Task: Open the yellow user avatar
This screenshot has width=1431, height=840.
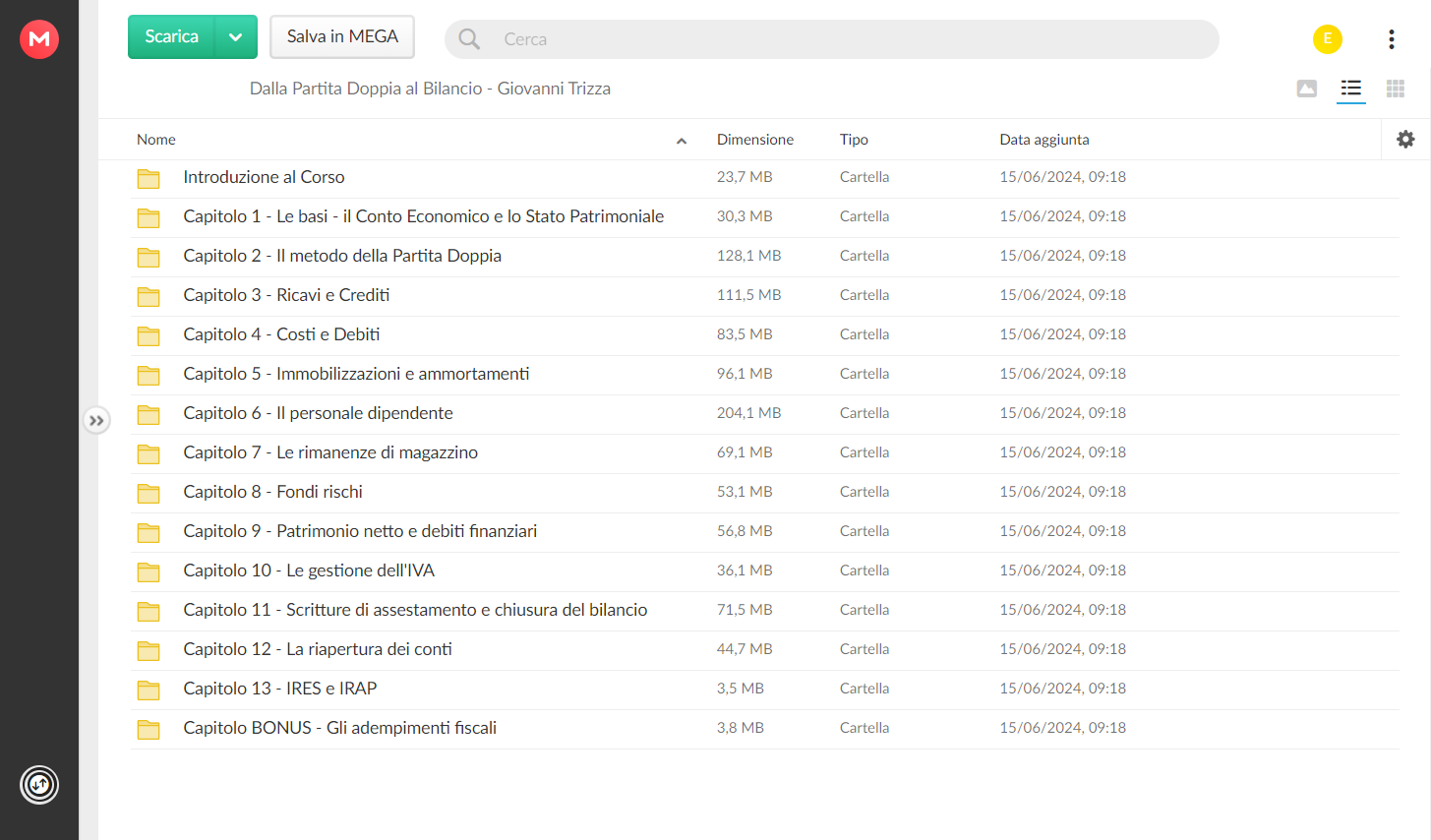Action: [x=1328, y=39]
